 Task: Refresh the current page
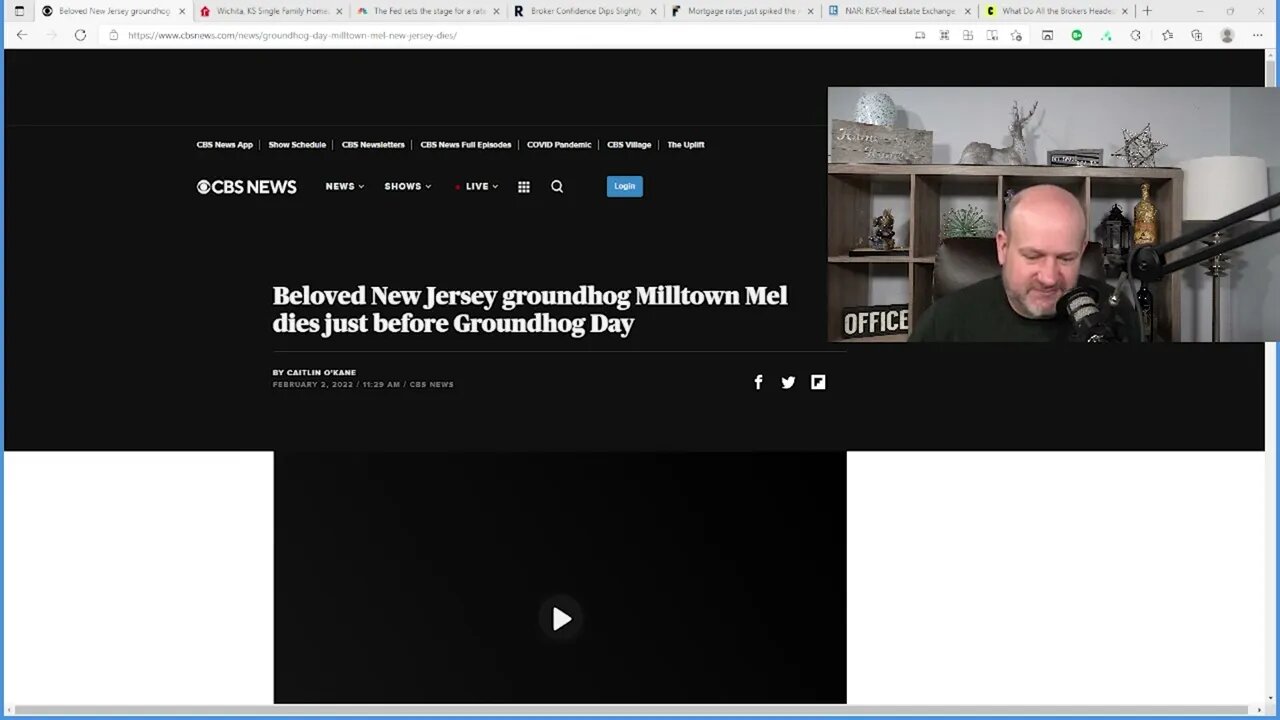click(80, 35)
